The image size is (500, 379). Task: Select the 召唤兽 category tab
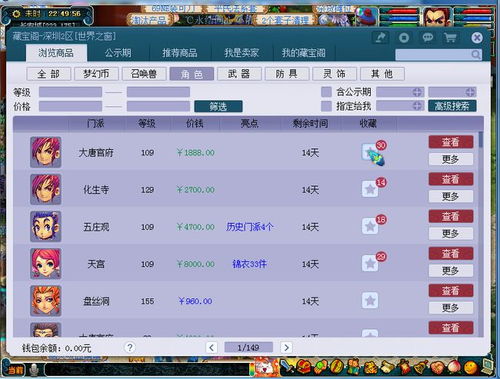click(144, 74)
